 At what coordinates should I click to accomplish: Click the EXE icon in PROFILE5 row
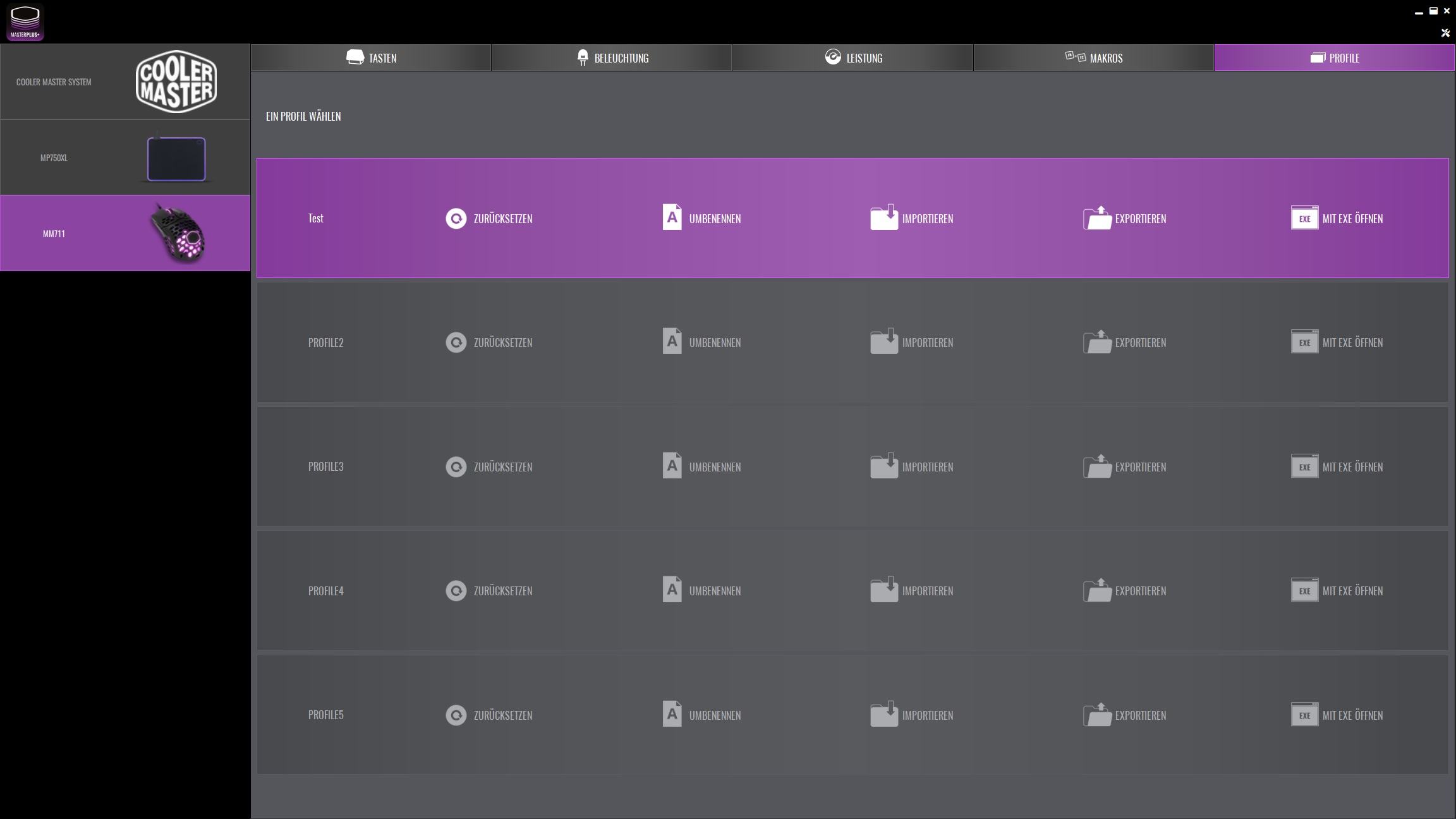1304,715
